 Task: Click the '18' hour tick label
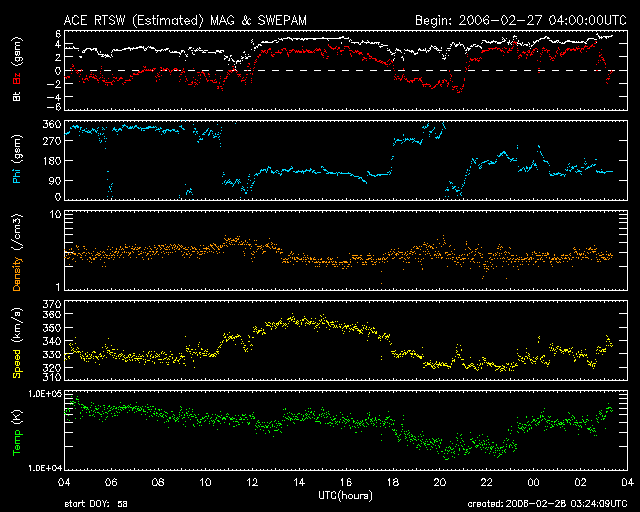tap(393, 482)
